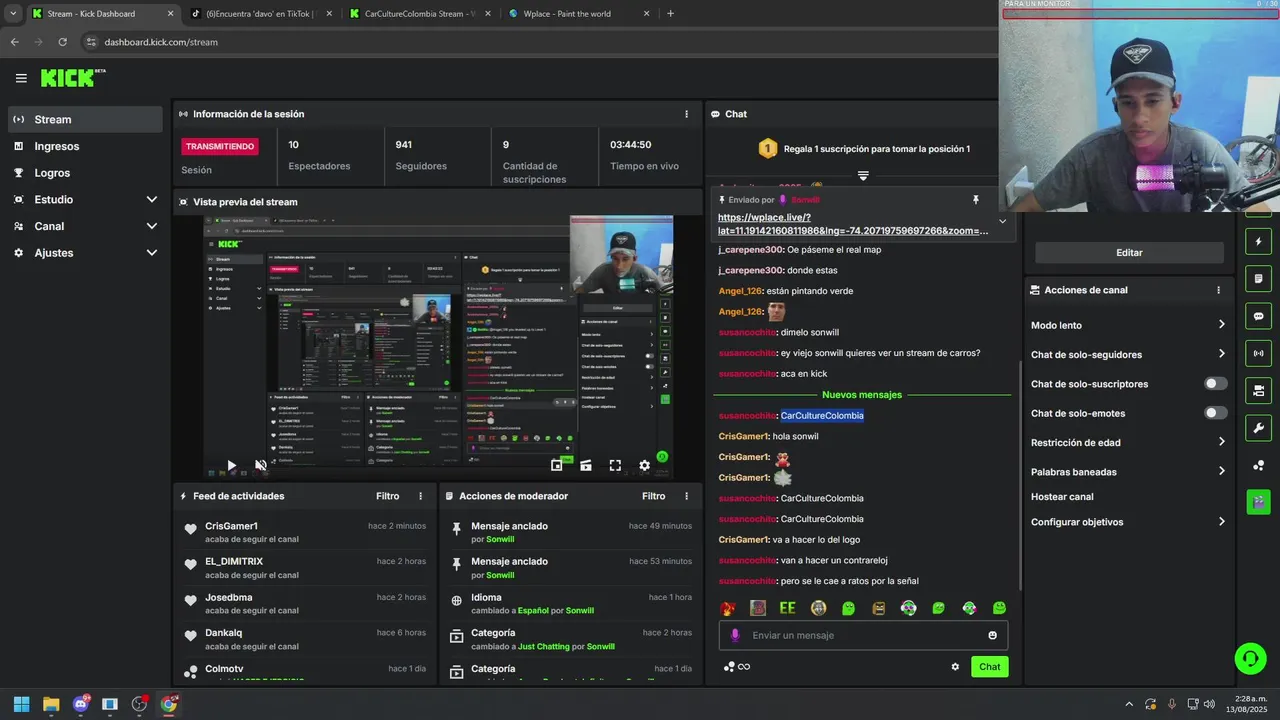Open the emoji picker in the message box
The image size is (1280, 720).
click(x=992, y=635)
